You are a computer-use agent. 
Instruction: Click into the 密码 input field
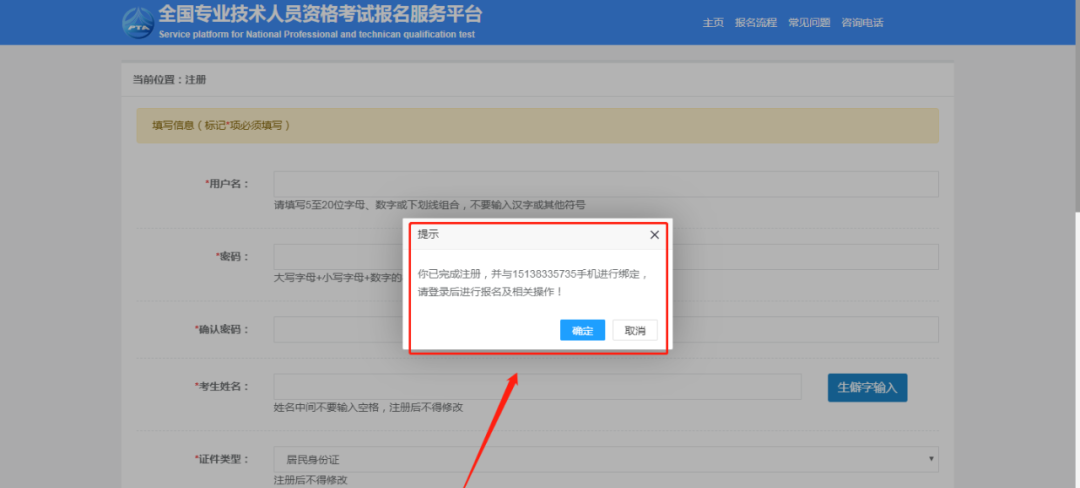[x=800, y=257]
